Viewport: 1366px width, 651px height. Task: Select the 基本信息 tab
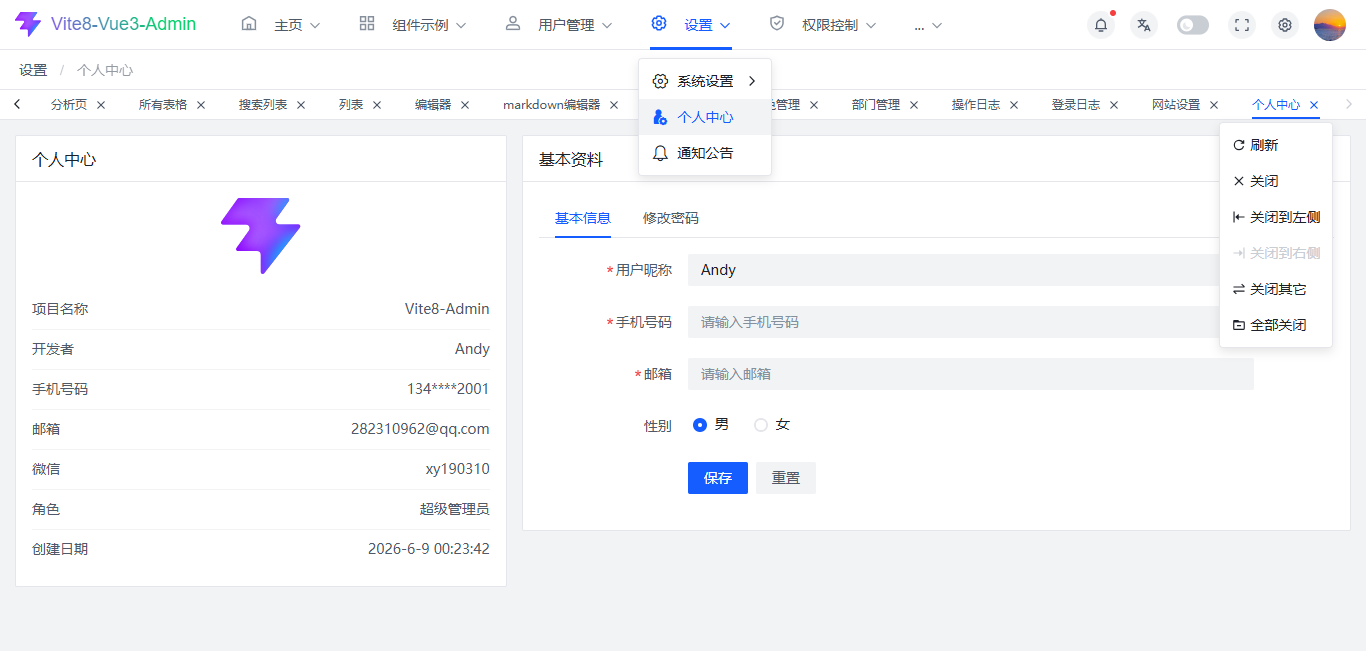click(583, 218)
